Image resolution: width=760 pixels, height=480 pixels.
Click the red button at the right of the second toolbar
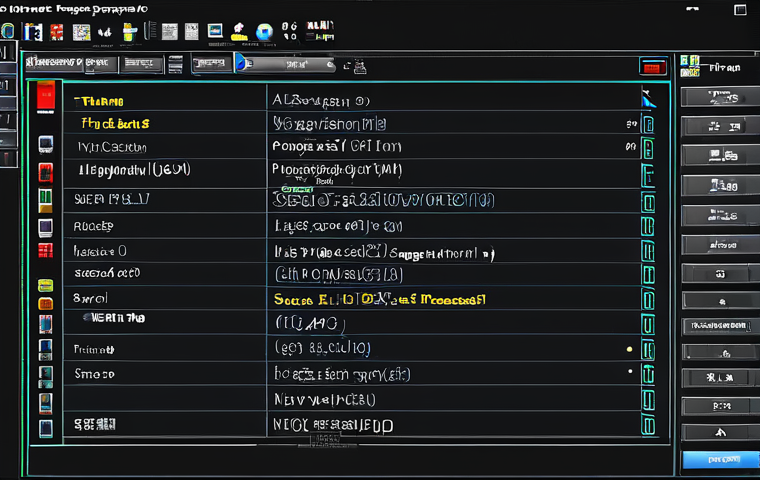click(652, 67)
